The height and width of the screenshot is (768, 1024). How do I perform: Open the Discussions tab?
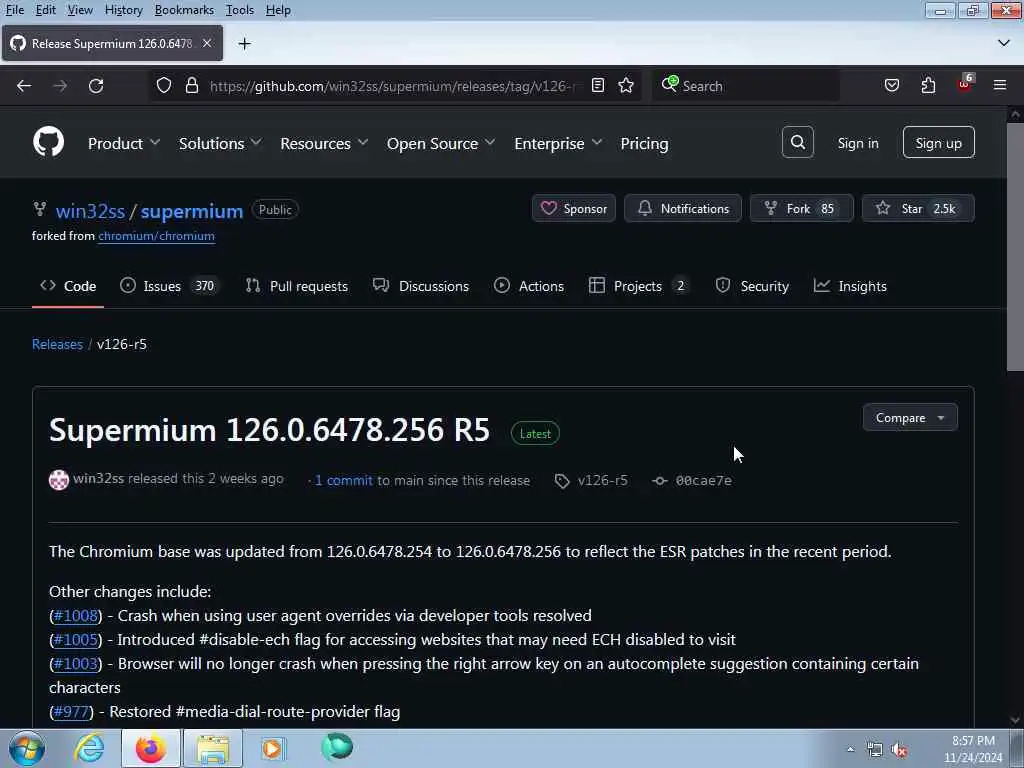click(421, 286)
